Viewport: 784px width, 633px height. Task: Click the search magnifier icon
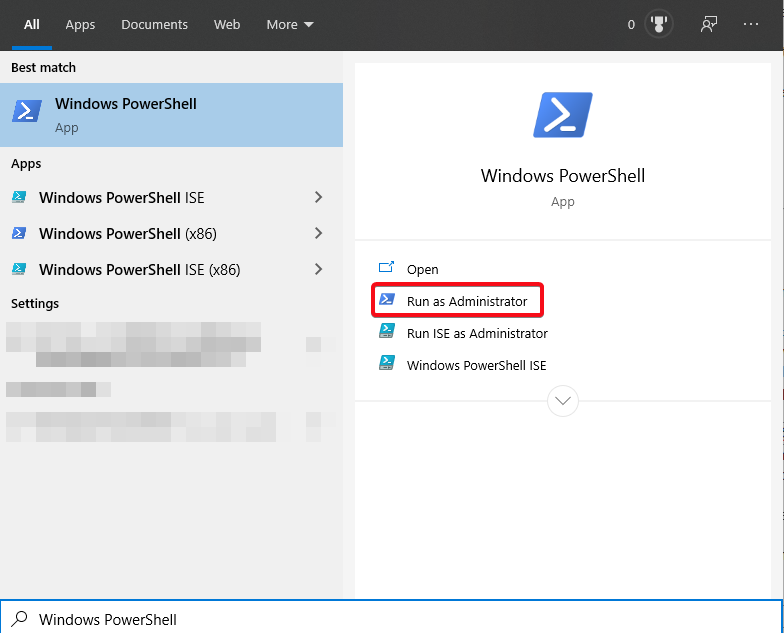(x=19, y=619)
